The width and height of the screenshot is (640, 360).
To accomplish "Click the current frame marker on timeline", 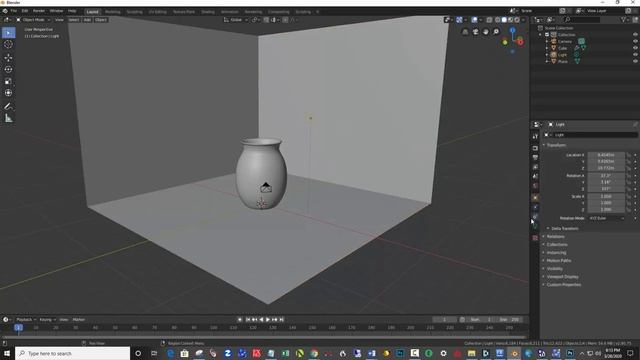I will point(18,327).
